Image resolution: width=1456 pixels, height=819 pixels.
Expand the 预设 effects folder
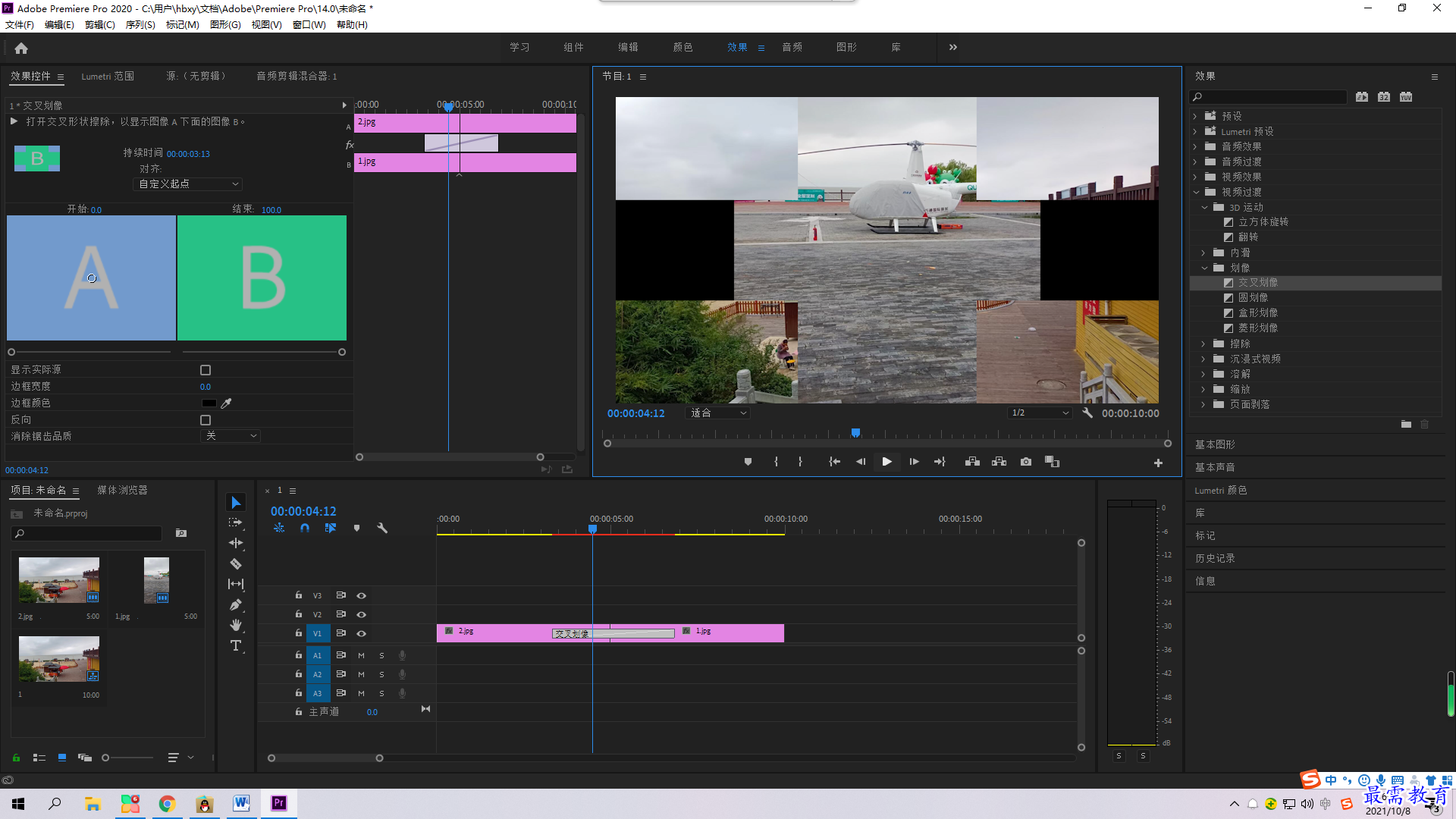(1194, 116)
